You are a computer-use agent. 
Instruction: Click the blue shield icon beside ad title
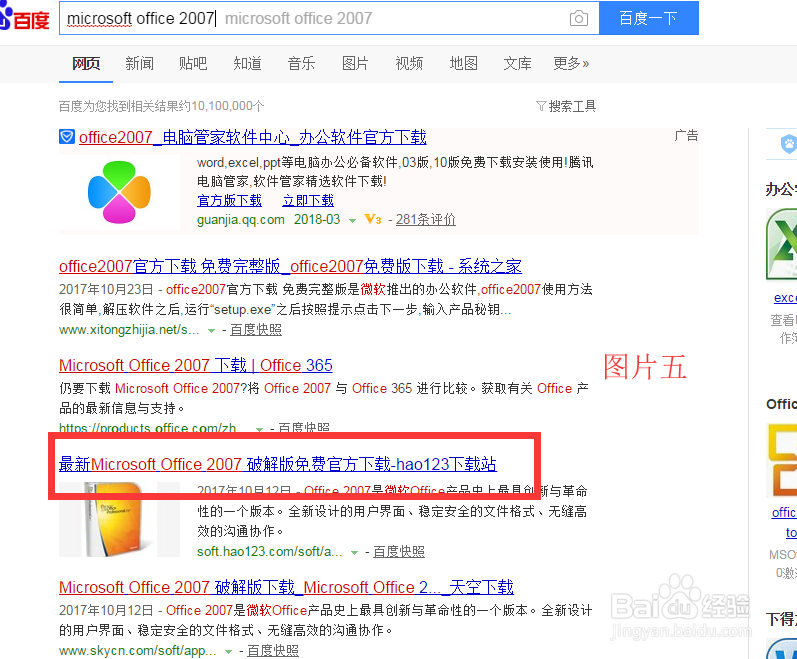[x=67, y=137]
